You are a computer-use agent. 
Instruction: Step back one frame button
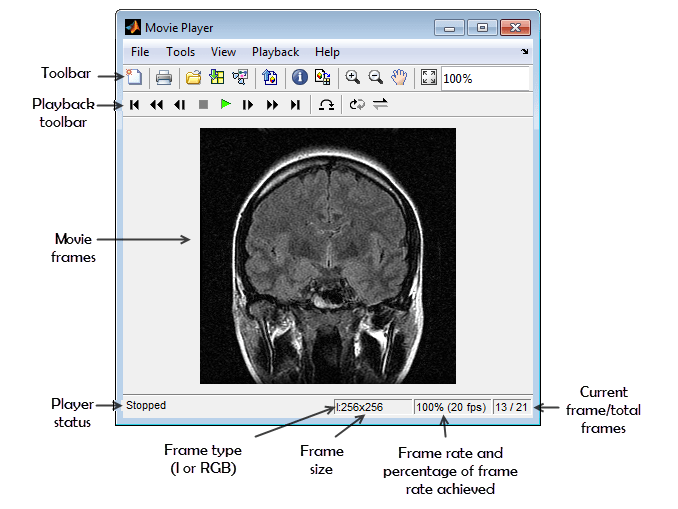[x=179, y=105]
